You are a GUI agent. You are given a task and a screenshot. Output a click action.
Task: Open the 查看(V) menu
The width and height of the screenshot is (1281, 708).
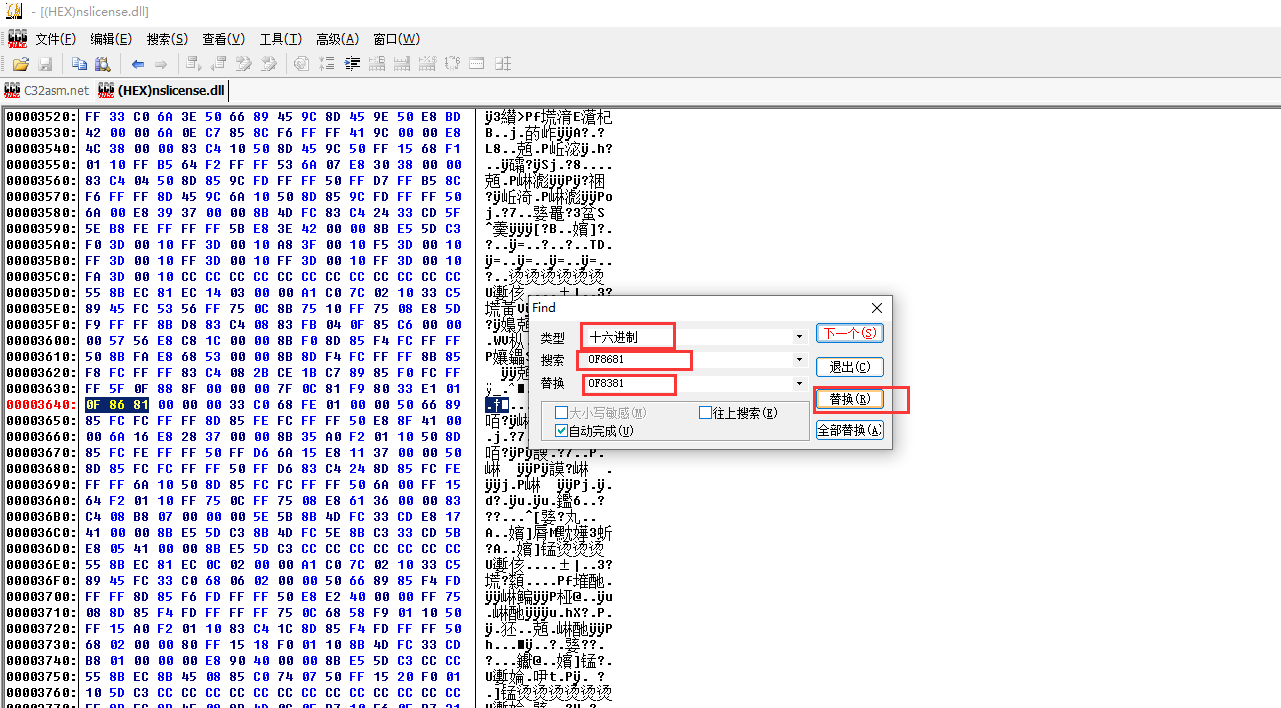click(x=223, y=39)
